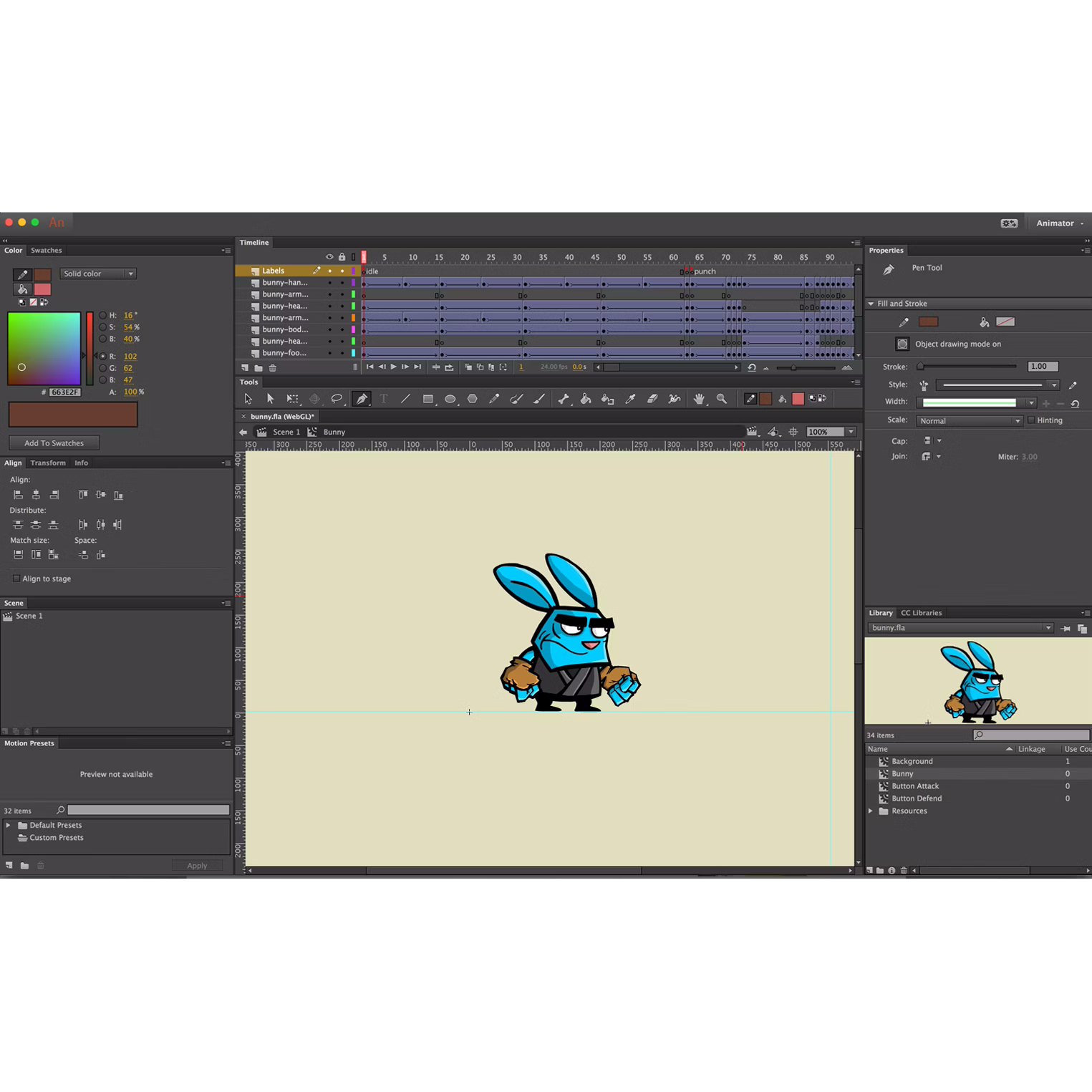
Task: Enable the Align to stage checkbox
Action: [16, 579]
